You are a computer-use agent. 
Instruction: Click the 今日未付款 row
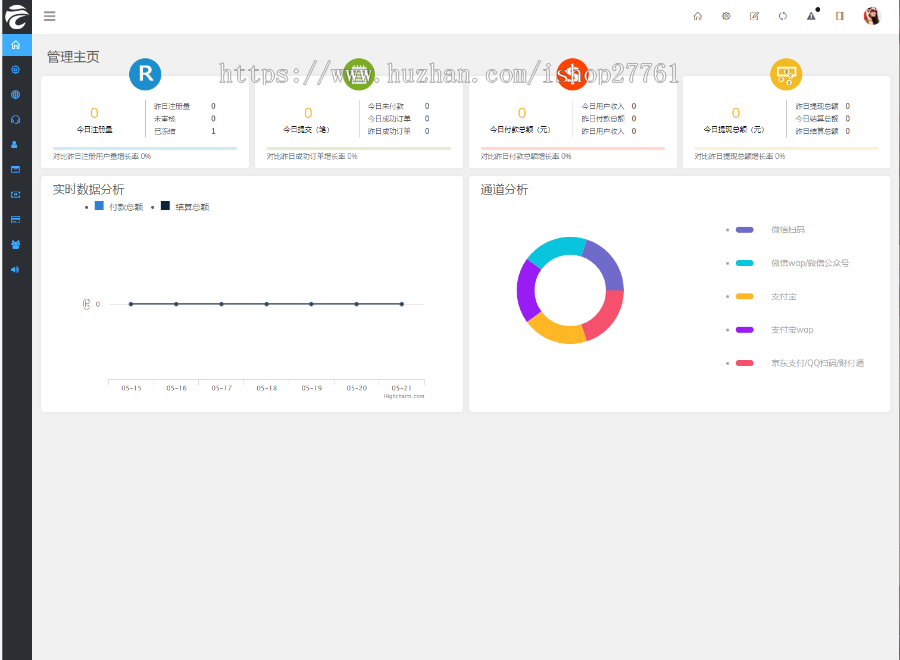(398, 106)
